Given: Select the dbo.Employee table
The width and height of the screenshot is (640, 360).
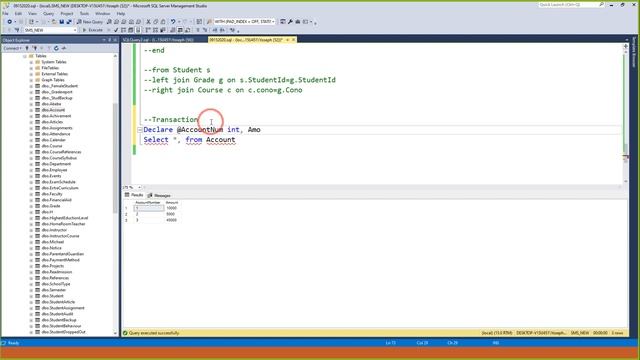Looking at the screenshot, I should coord(54,170).
